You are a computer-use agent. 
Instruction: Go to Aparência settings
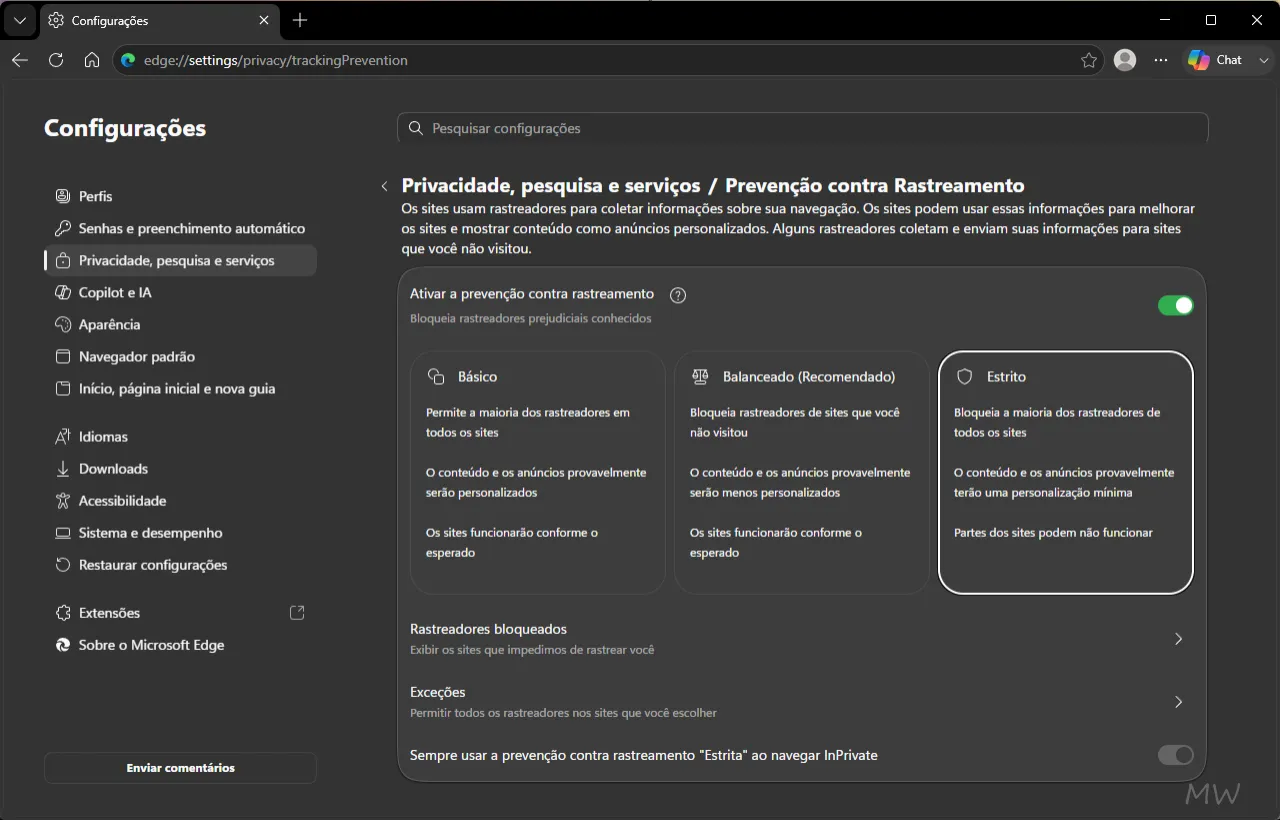(180, 324)
